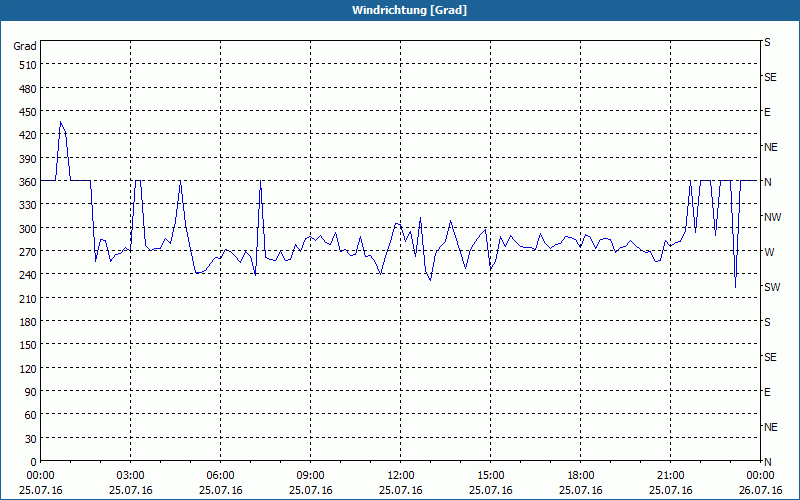The width and height of the screenshot is (800, 500).
Task: Click the 120 degree axis label
Action: click(29, 369)
